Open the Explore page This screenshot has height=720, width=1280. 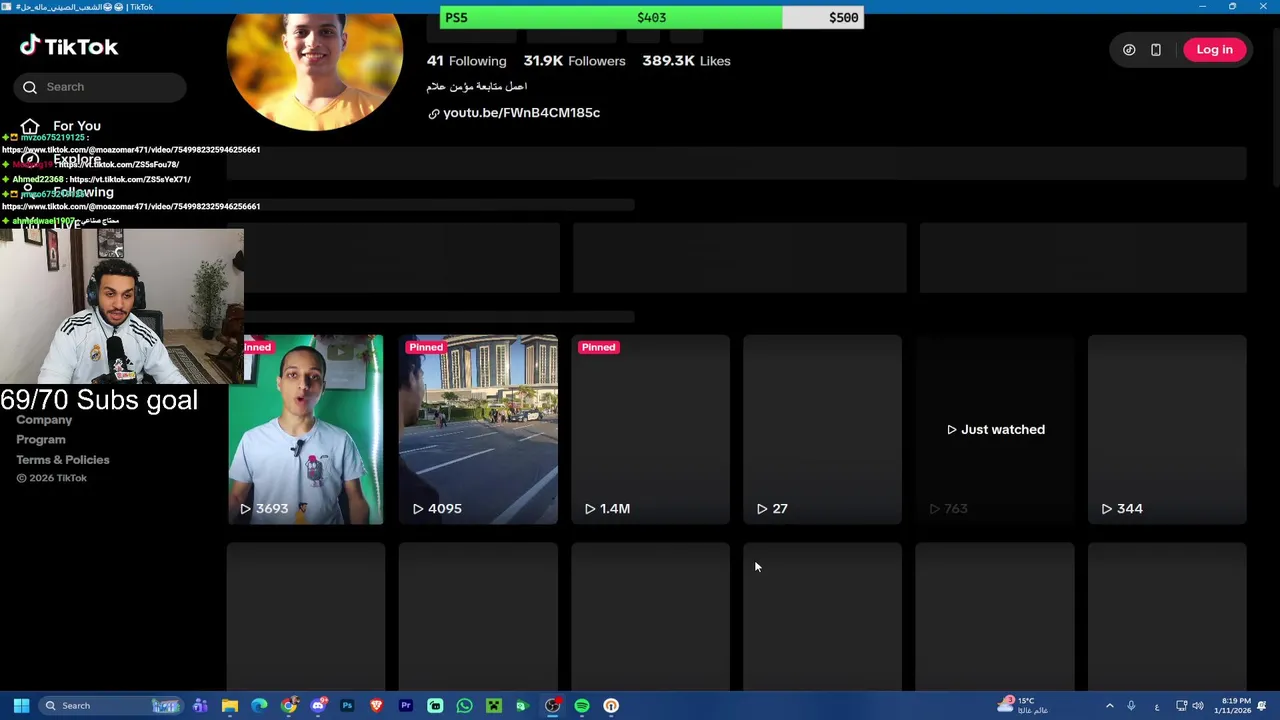tap(77, 159)
